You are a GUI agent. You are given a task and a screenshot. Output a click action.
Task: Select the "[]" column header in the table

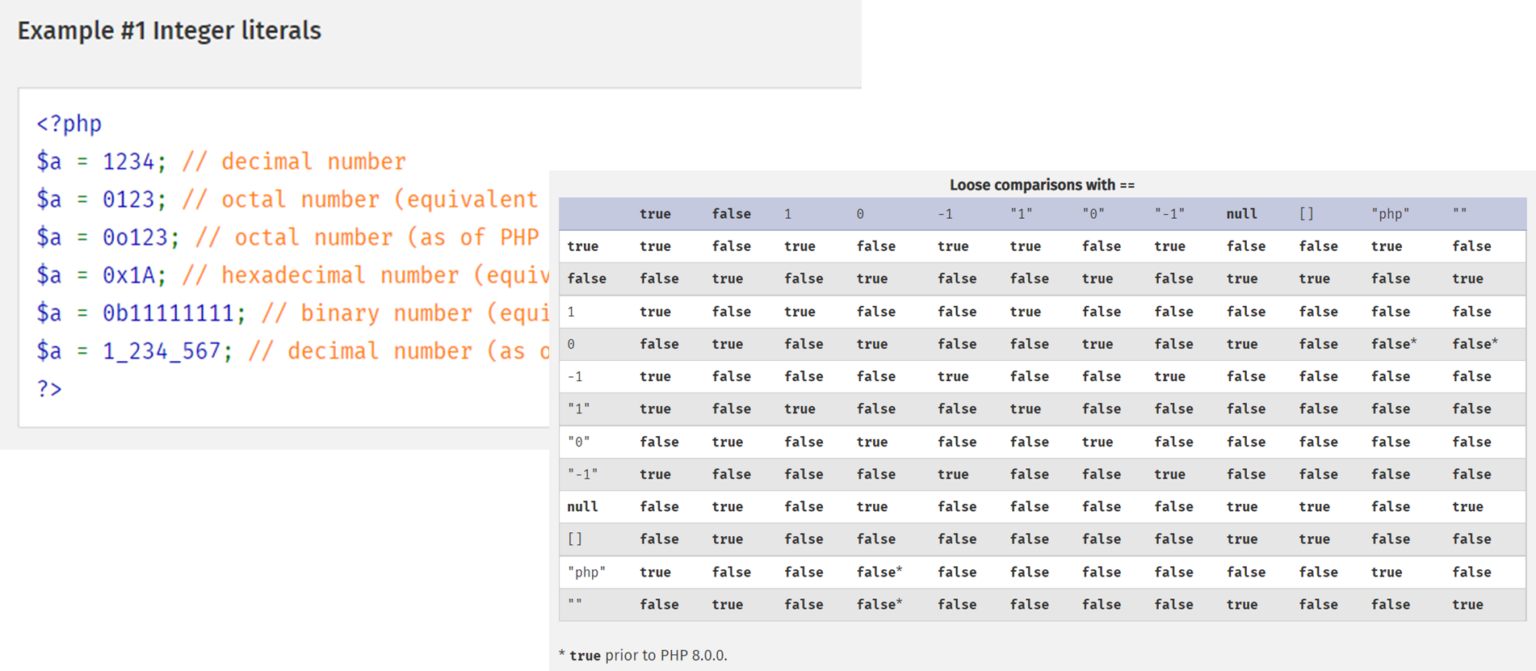tap(1306, 214)
